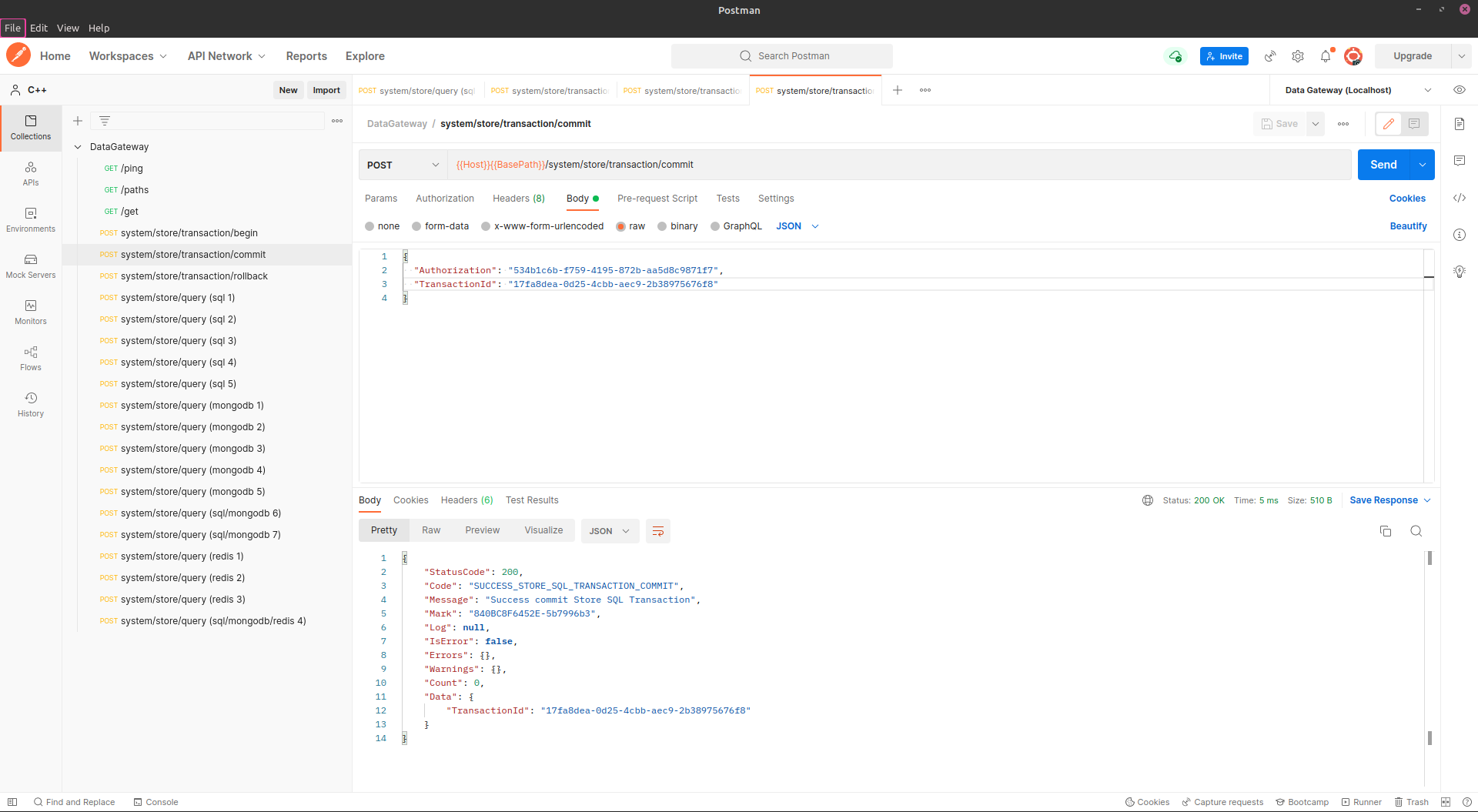The width and height of the screenshot is (1478, 812).
Task: Open the Save options dropdown arrow
Action: point(1316,124)
